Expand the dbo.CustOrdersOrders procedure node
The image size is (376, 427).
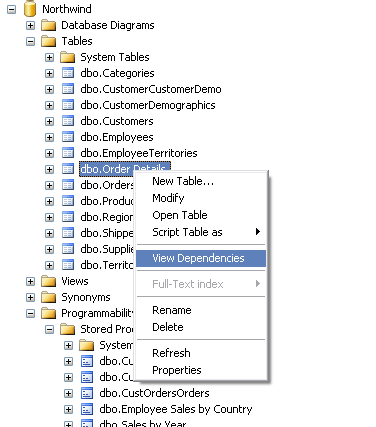click(x=68, y=393)
